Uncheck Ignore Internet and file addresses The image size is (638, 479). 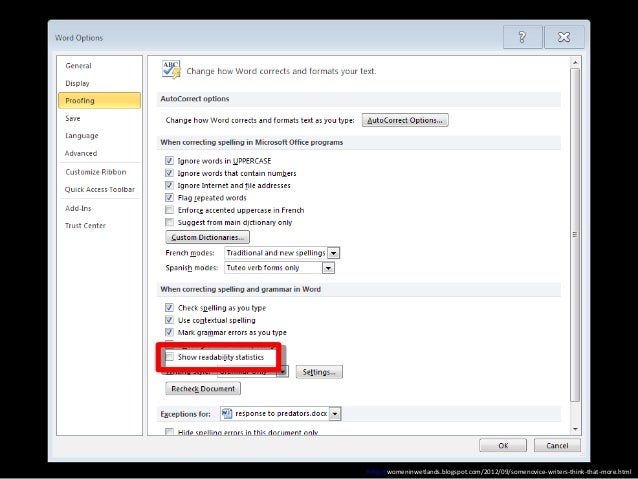click(x=169, y=185)
